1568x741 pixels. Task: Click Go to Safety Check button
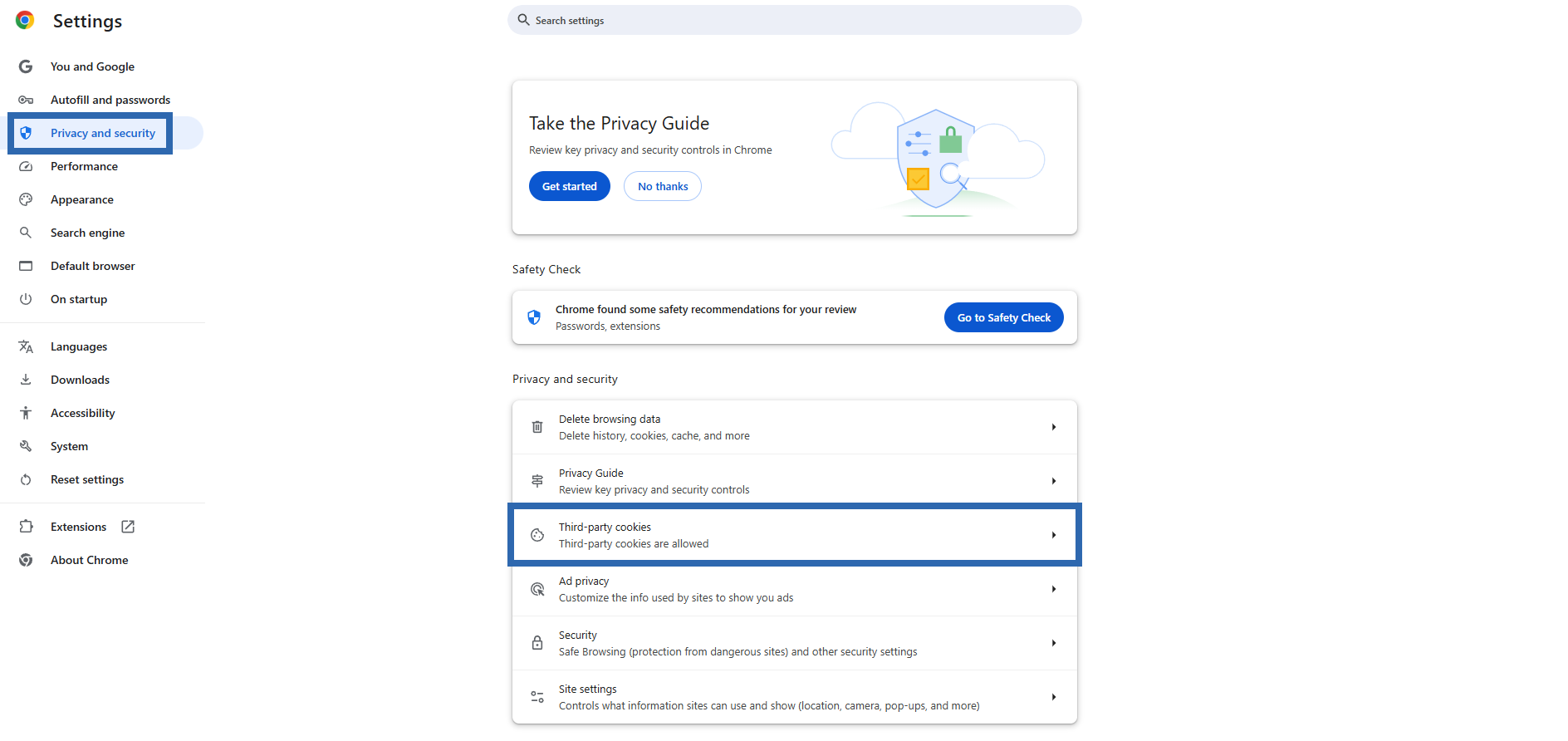1004,317
